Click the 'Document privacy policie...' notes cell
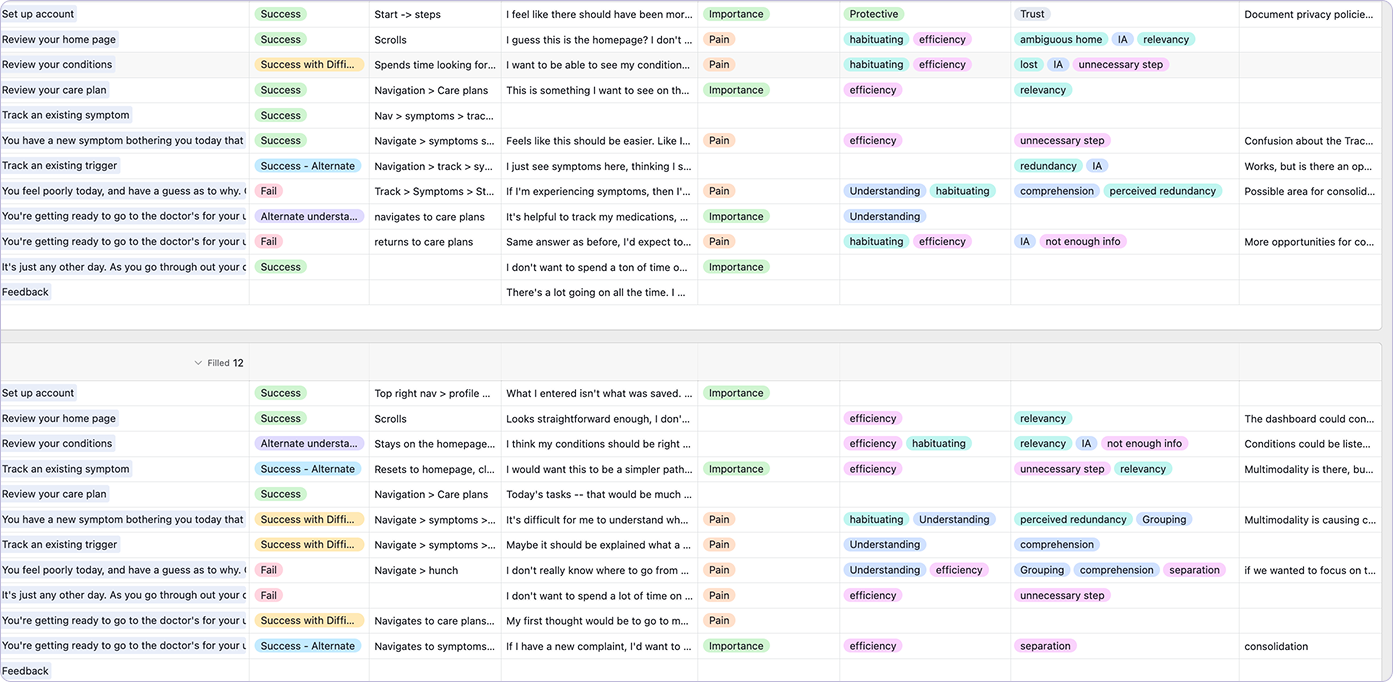 (1310, 15)
